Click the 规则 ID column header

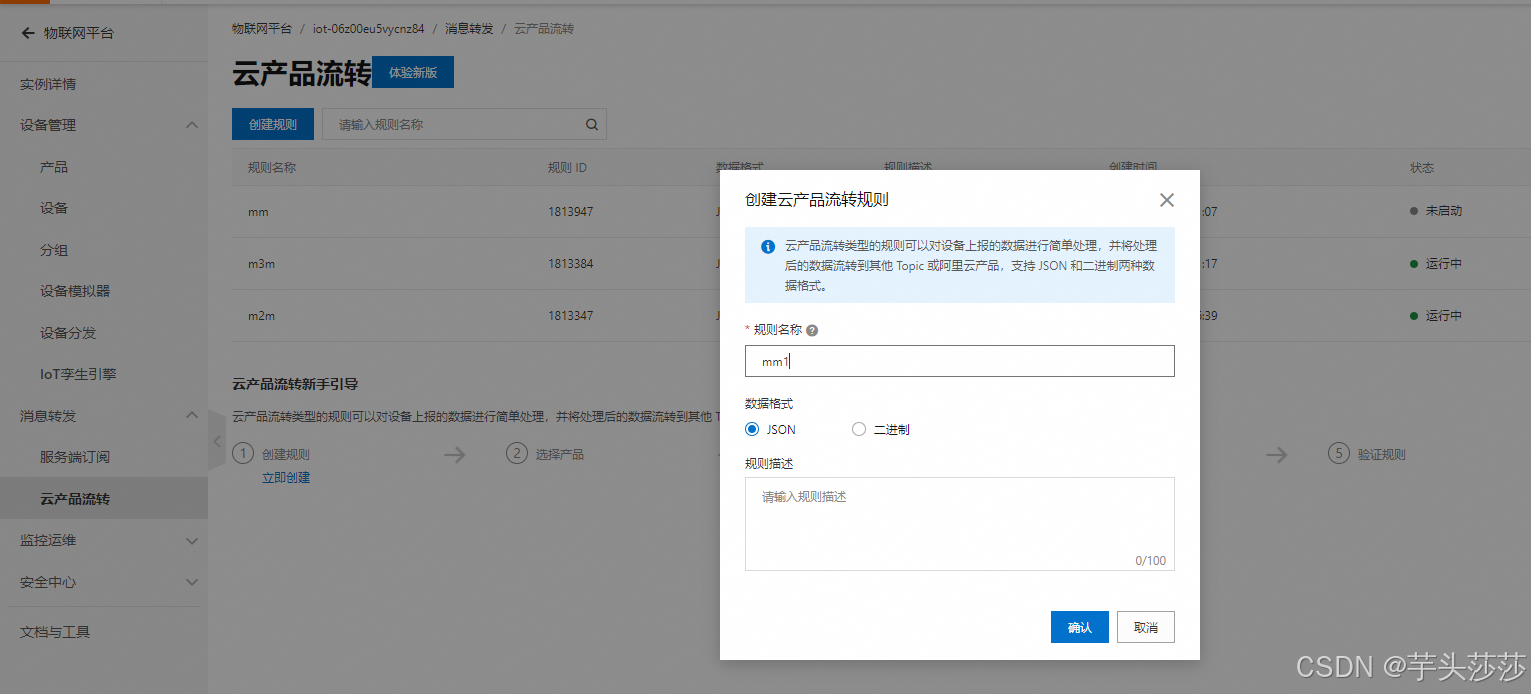point(567,168)
